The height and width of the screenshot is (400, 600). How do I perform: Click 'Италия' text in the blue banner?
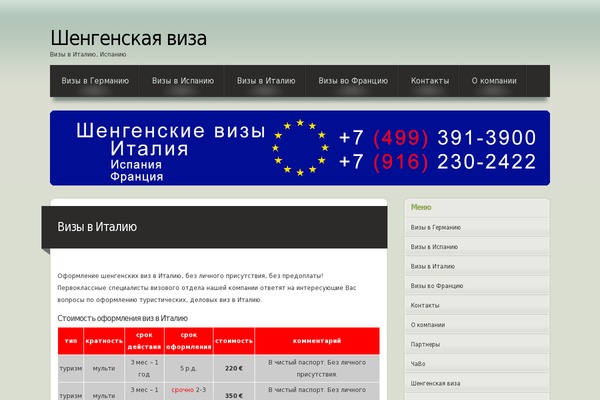(150, 149)
